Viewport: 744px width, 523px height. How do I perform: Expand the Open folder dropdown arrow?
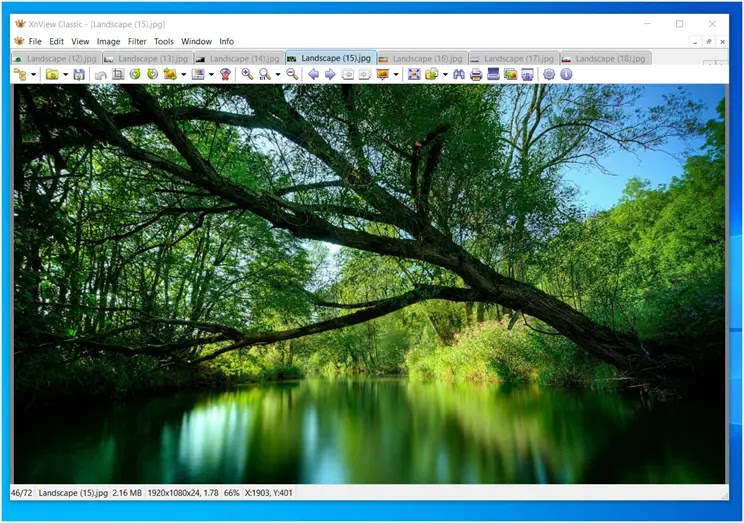tap(65, 75)
